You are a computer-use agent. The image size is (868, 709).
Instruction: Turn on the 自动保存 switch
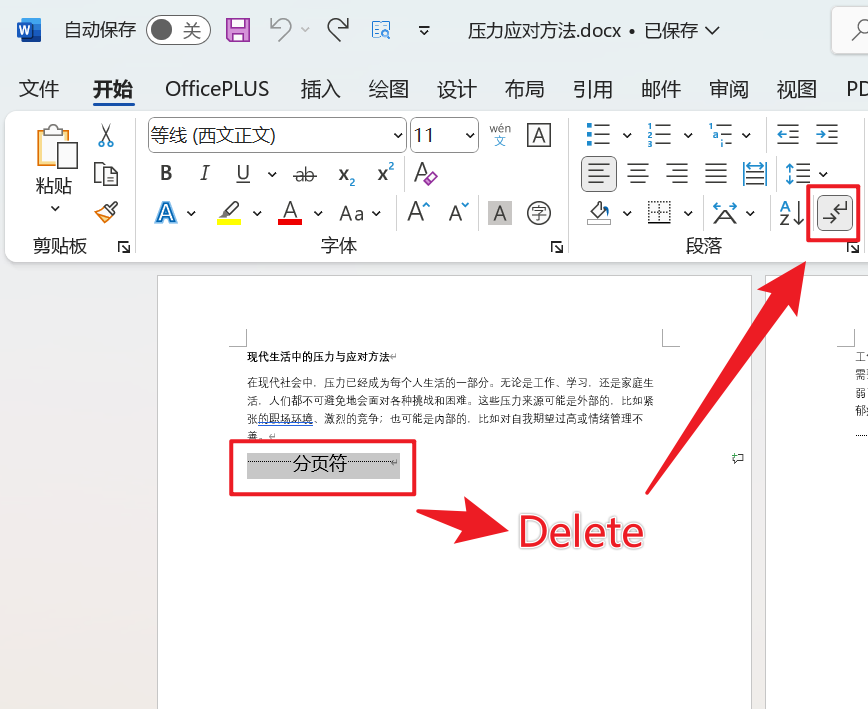[178, 30]
